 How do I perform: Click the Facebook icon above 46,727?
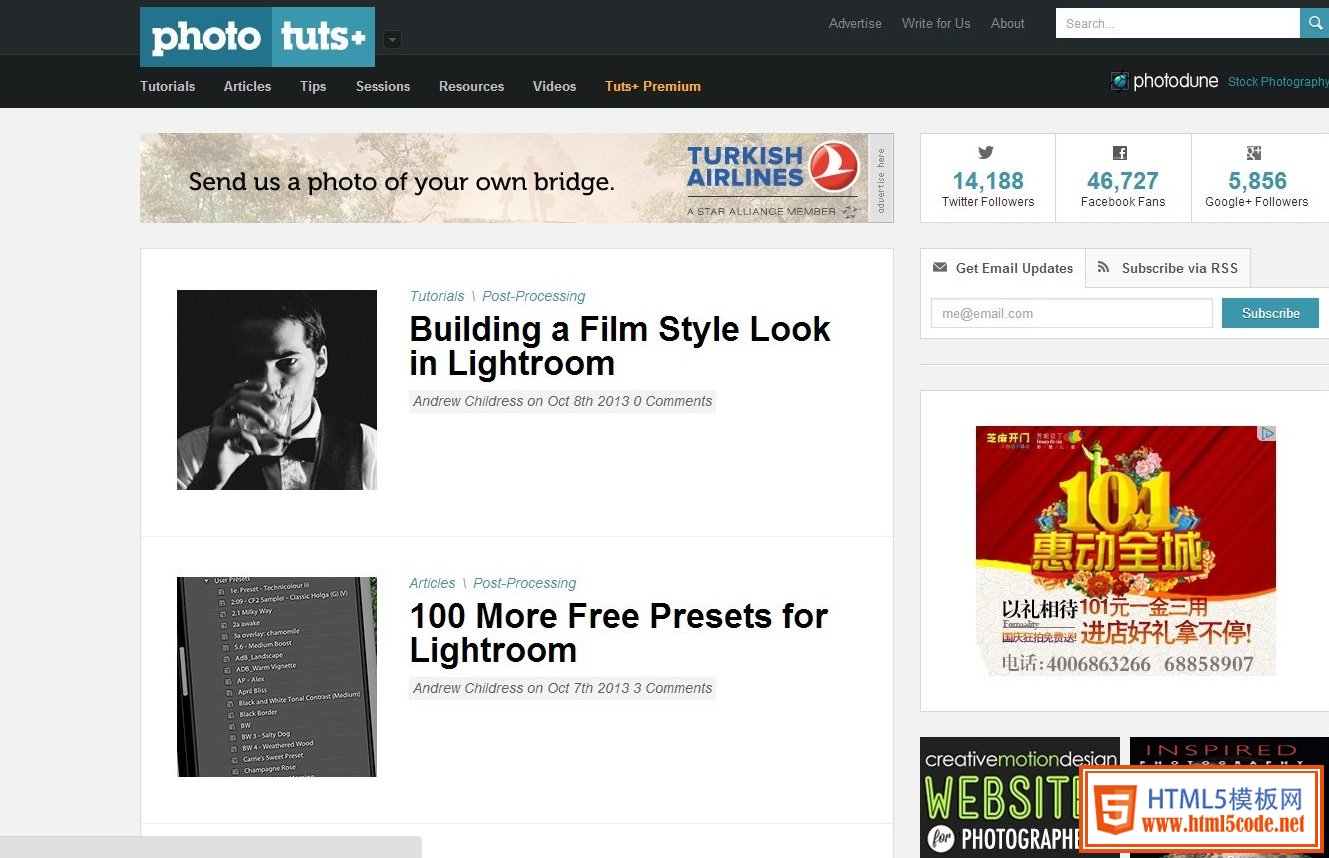click(x=1120, y=153)
